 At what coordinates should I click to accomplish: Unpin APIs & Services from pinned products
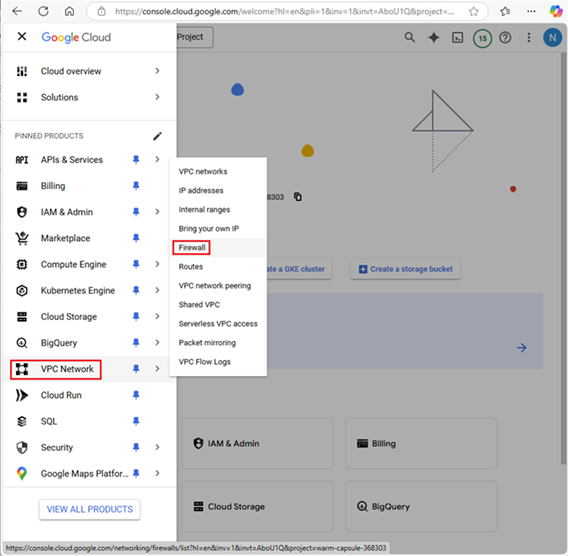136,160
